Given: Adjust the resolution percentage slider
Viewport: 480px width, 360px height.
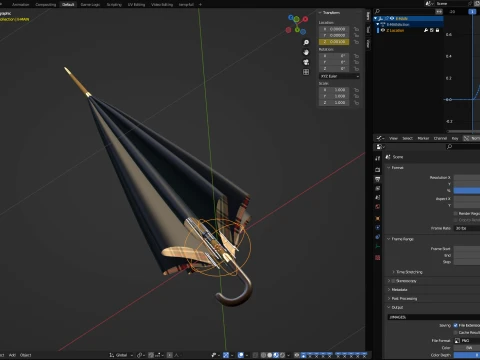Looking at the screenshot, I should point(467,190).
